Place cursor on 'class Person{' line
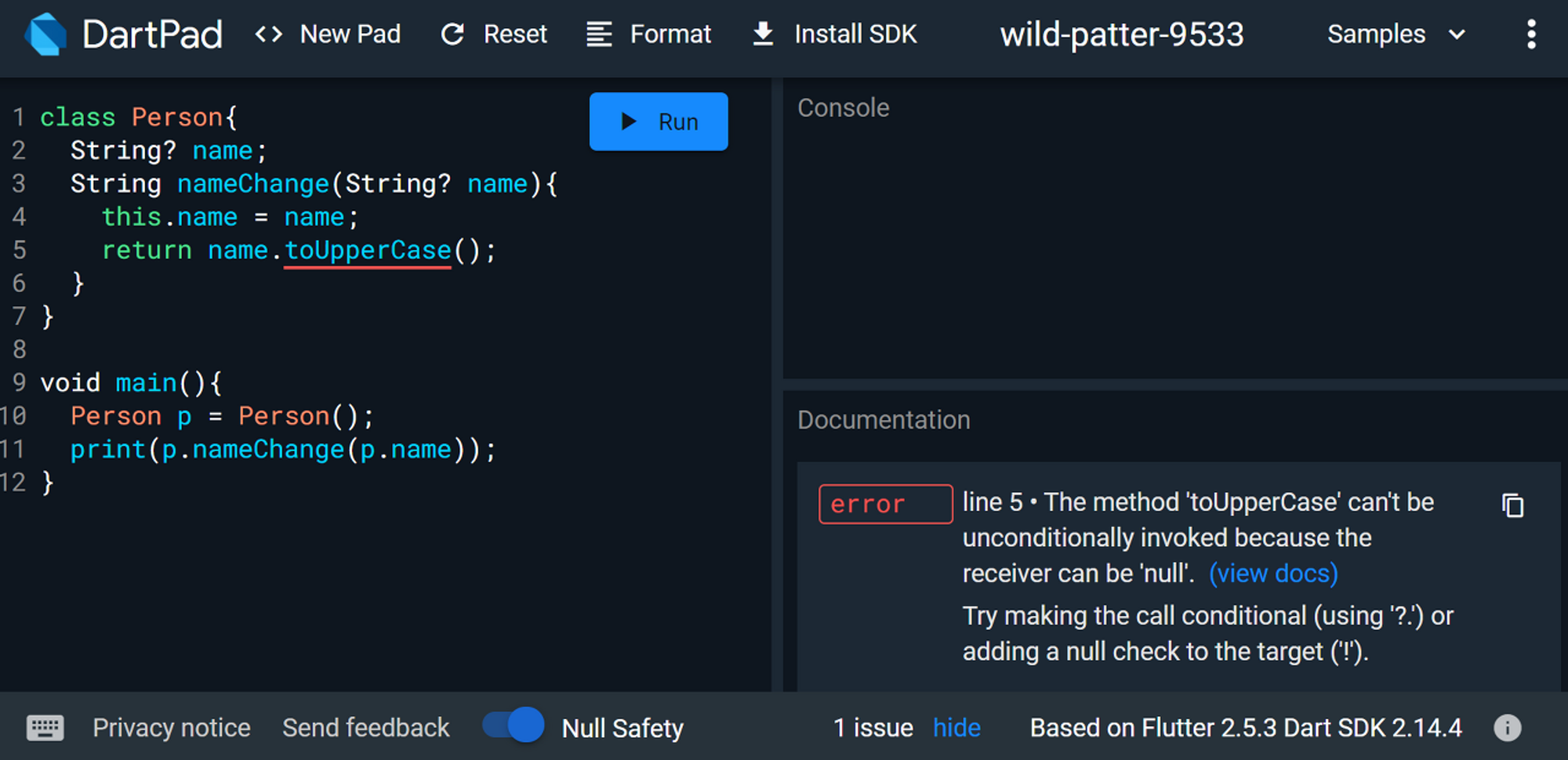This screenshot has width=1568, height=760. [139, 118]
